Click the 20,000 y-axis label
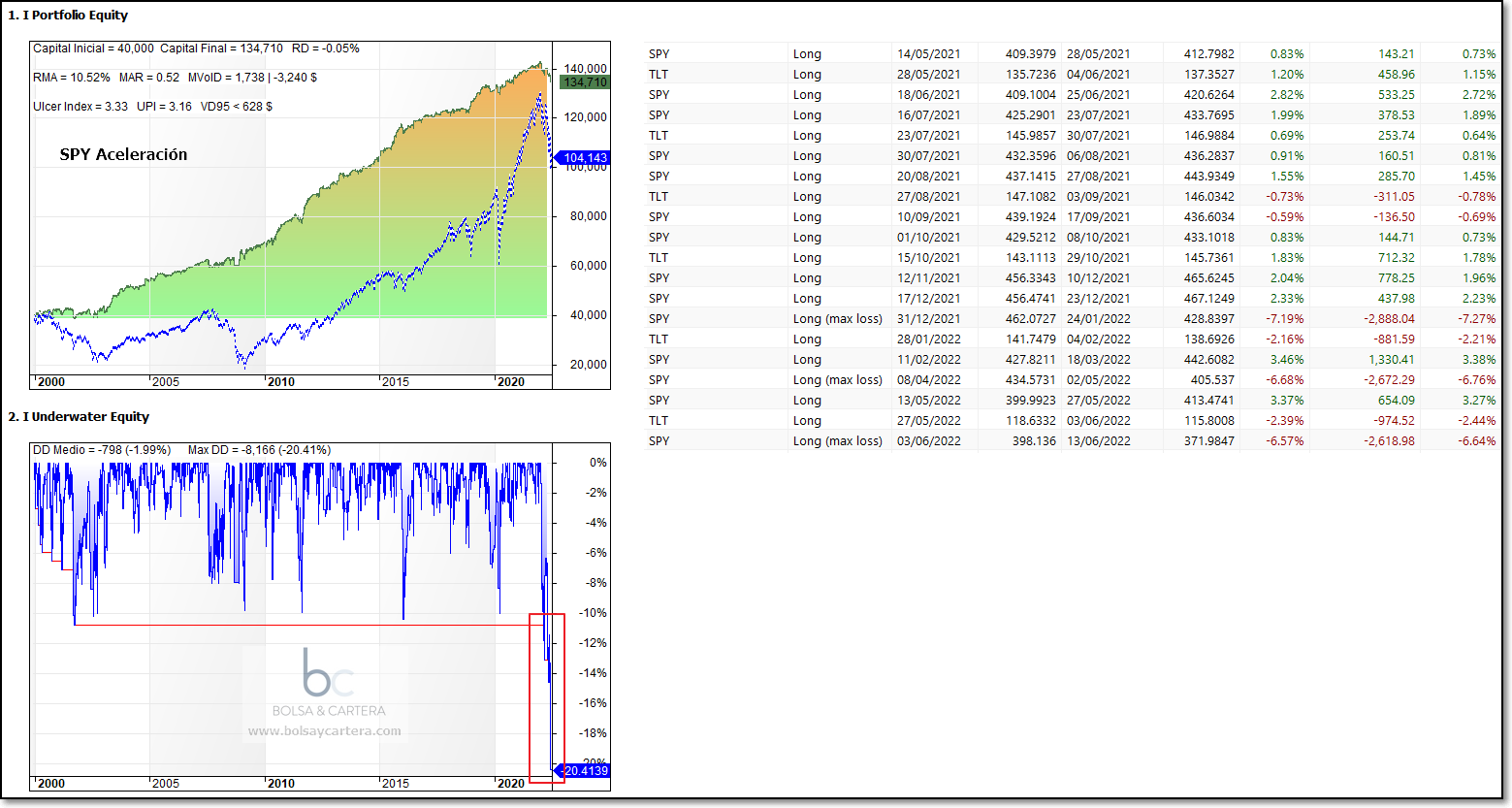Image resolution: width=1512 pixels, height=808 pixels. (588, 365)
